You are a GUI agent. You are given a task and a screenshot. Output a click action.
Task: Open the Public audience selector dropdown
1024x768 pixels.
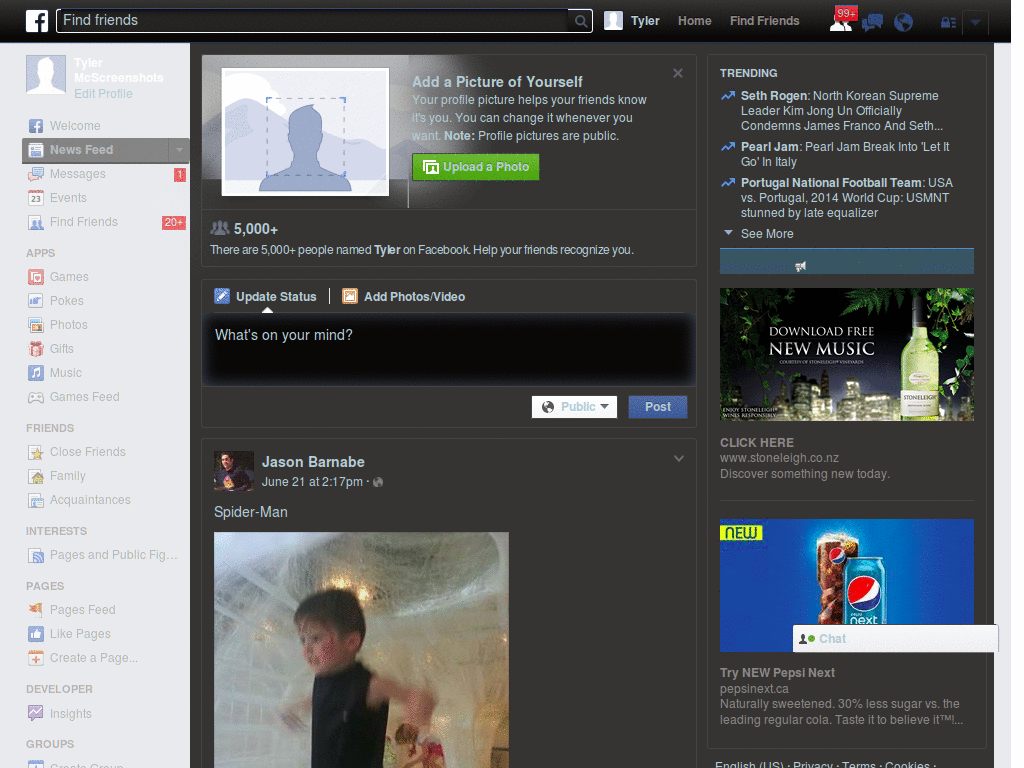(574, 407)
